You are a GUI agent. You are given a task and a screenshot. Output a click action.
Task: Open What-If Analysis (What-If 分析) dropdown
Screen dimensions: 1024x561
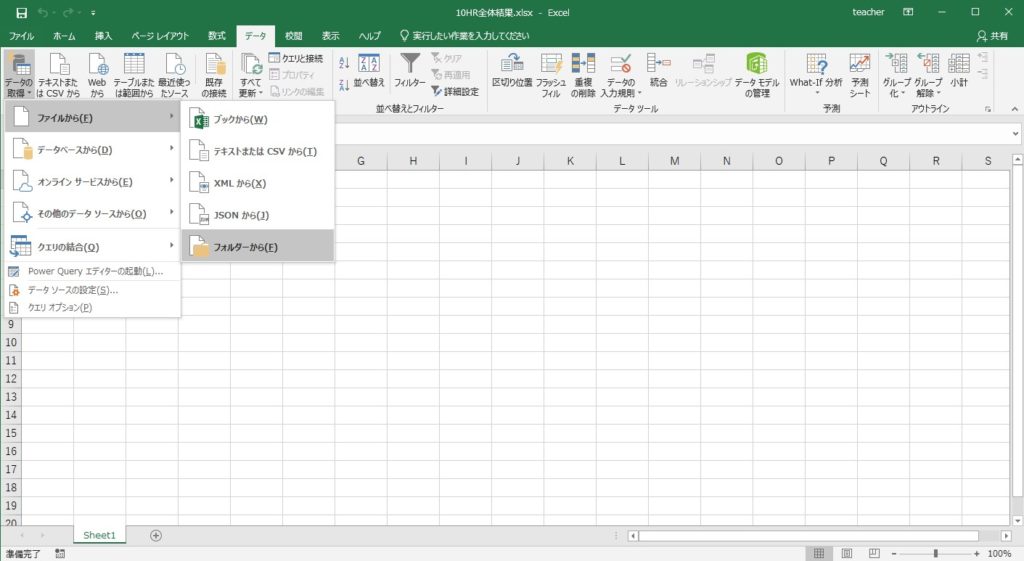816,76
